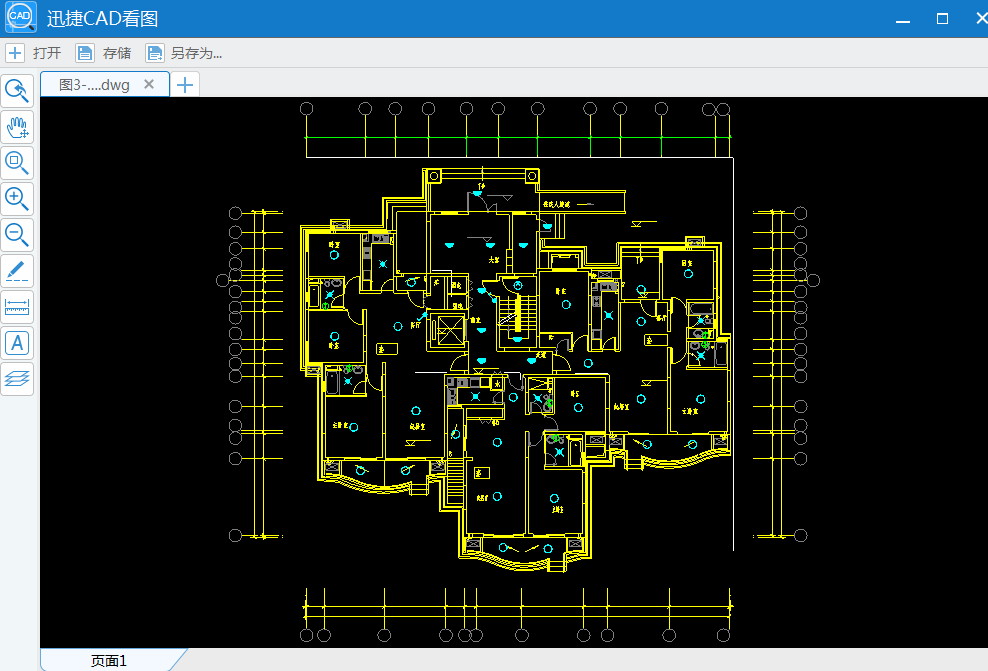Click the 存储 (Save) button
988x671 pixels.
point(105,53)
